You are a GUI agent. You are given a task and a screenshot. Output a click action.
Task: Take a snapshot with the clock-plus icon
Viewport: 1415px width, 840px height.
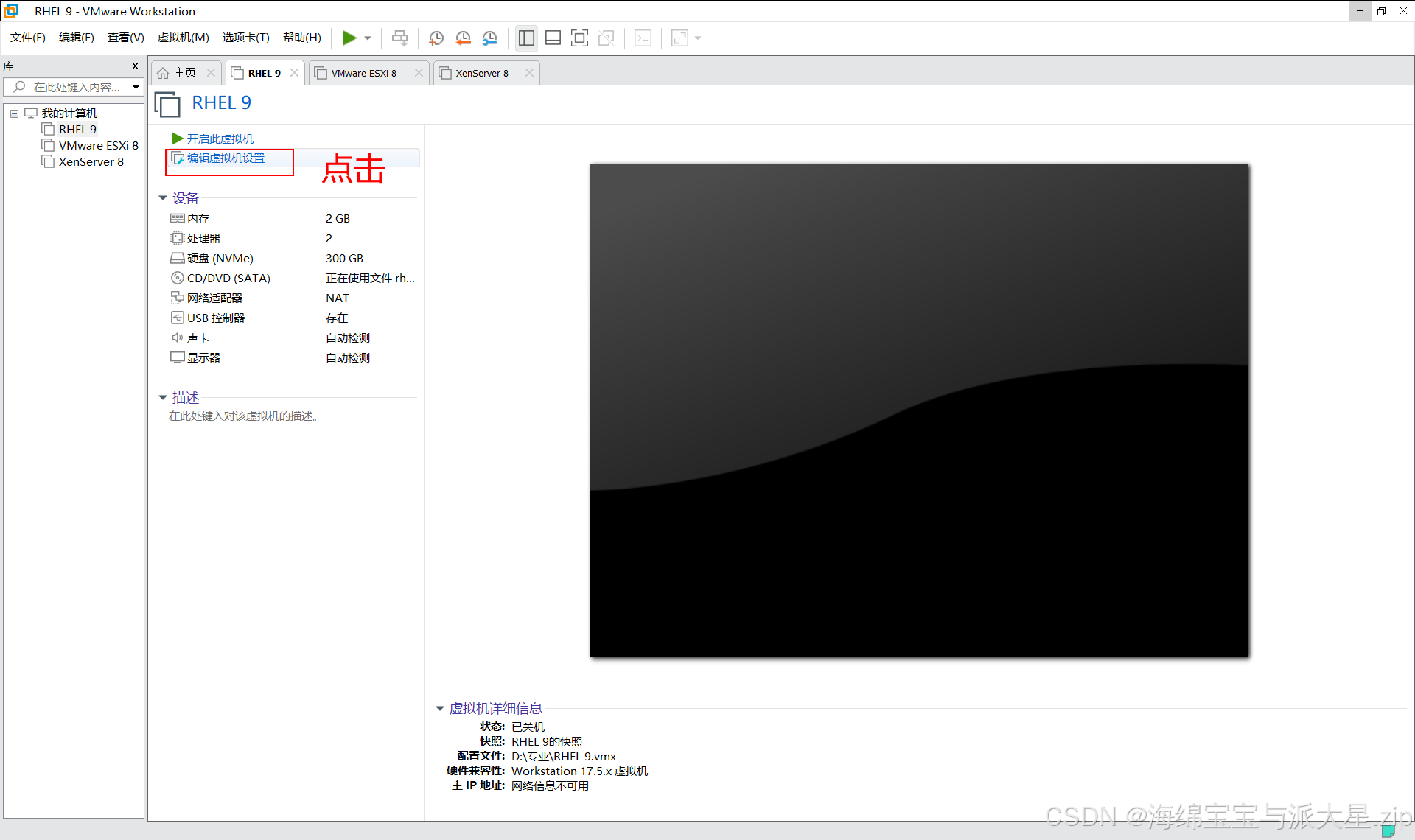pyautogui.click(x=436, y=38)
